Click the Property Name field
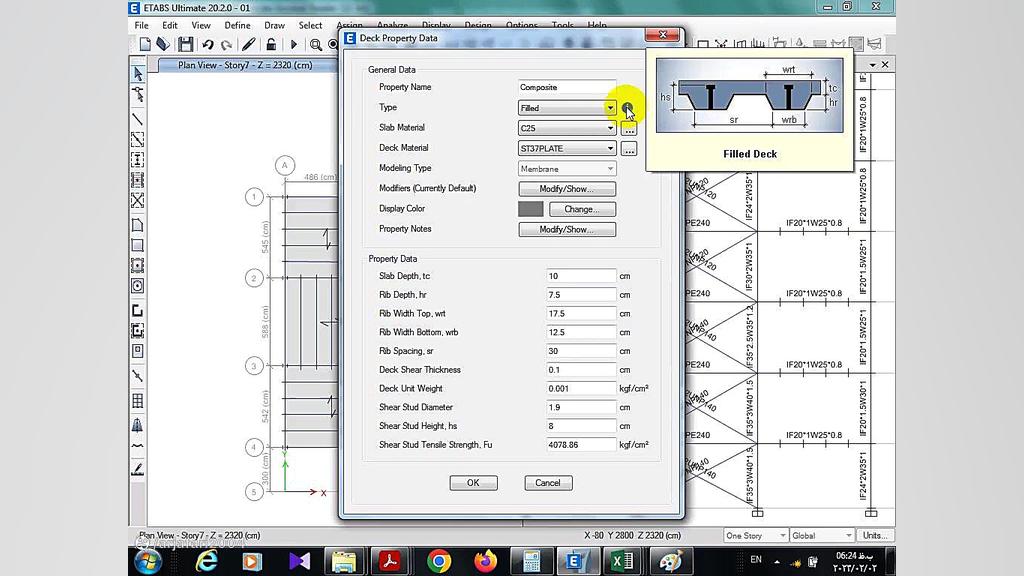 [567, 87]
